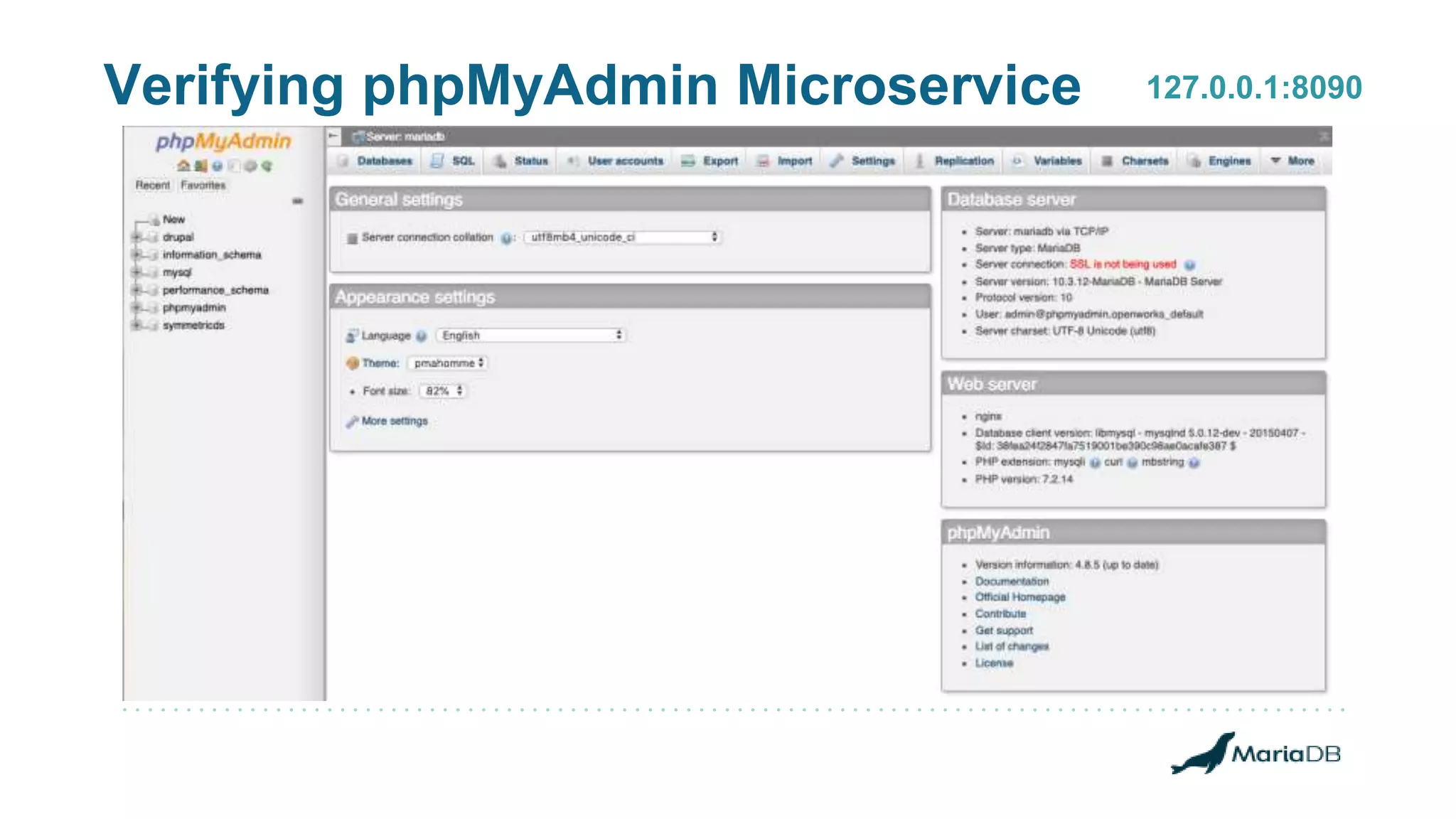Expand the mysql database node
1456x819 pixels.
point(136,272)
